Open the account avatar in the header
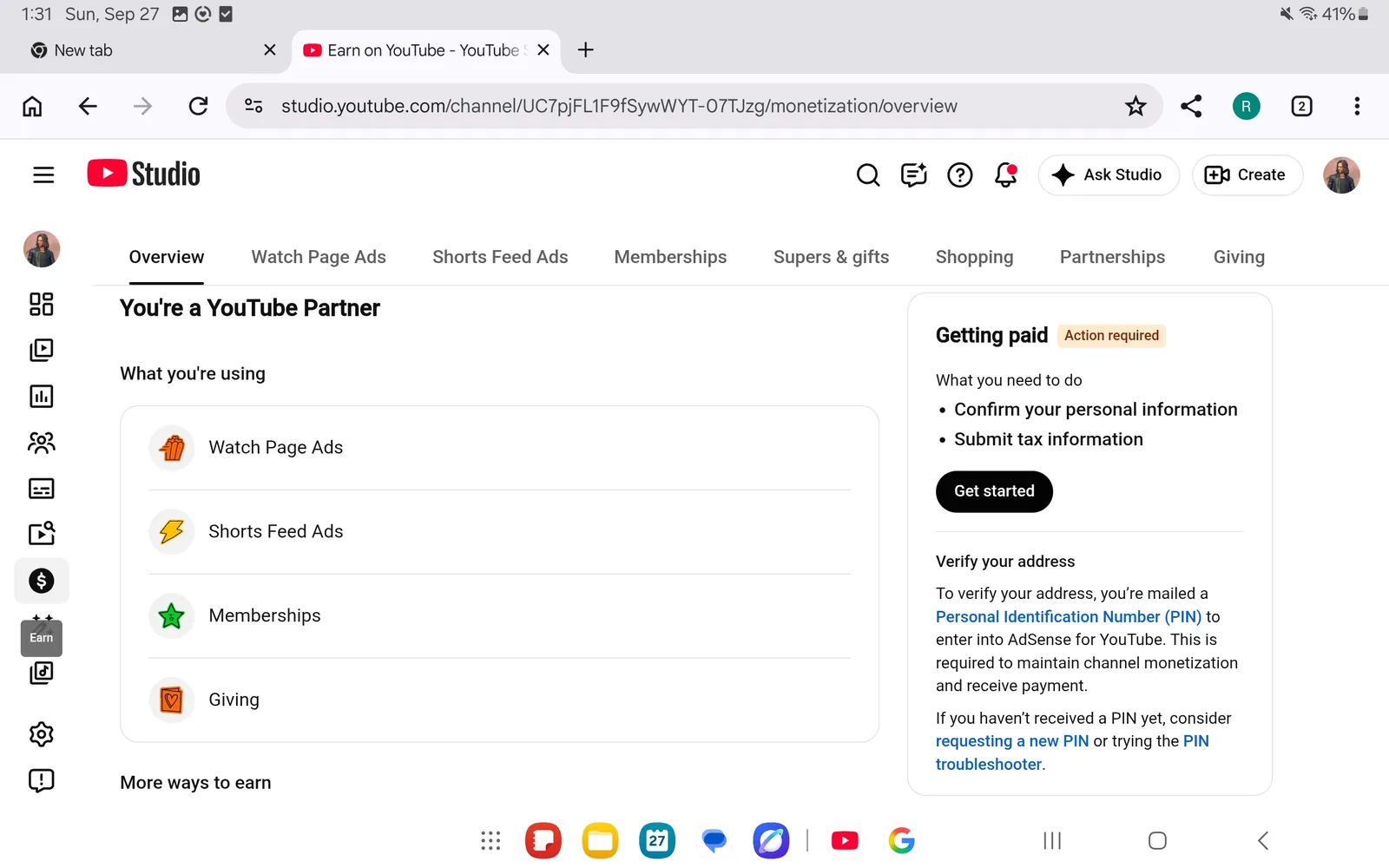 click(x=1341, y=175)
